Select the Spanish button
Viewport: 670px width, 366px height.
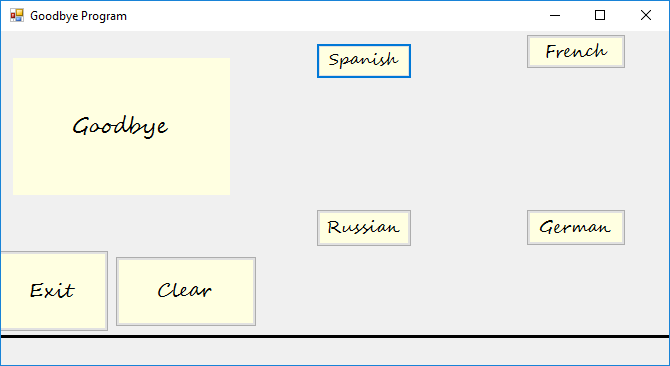(x=364, y=61)
